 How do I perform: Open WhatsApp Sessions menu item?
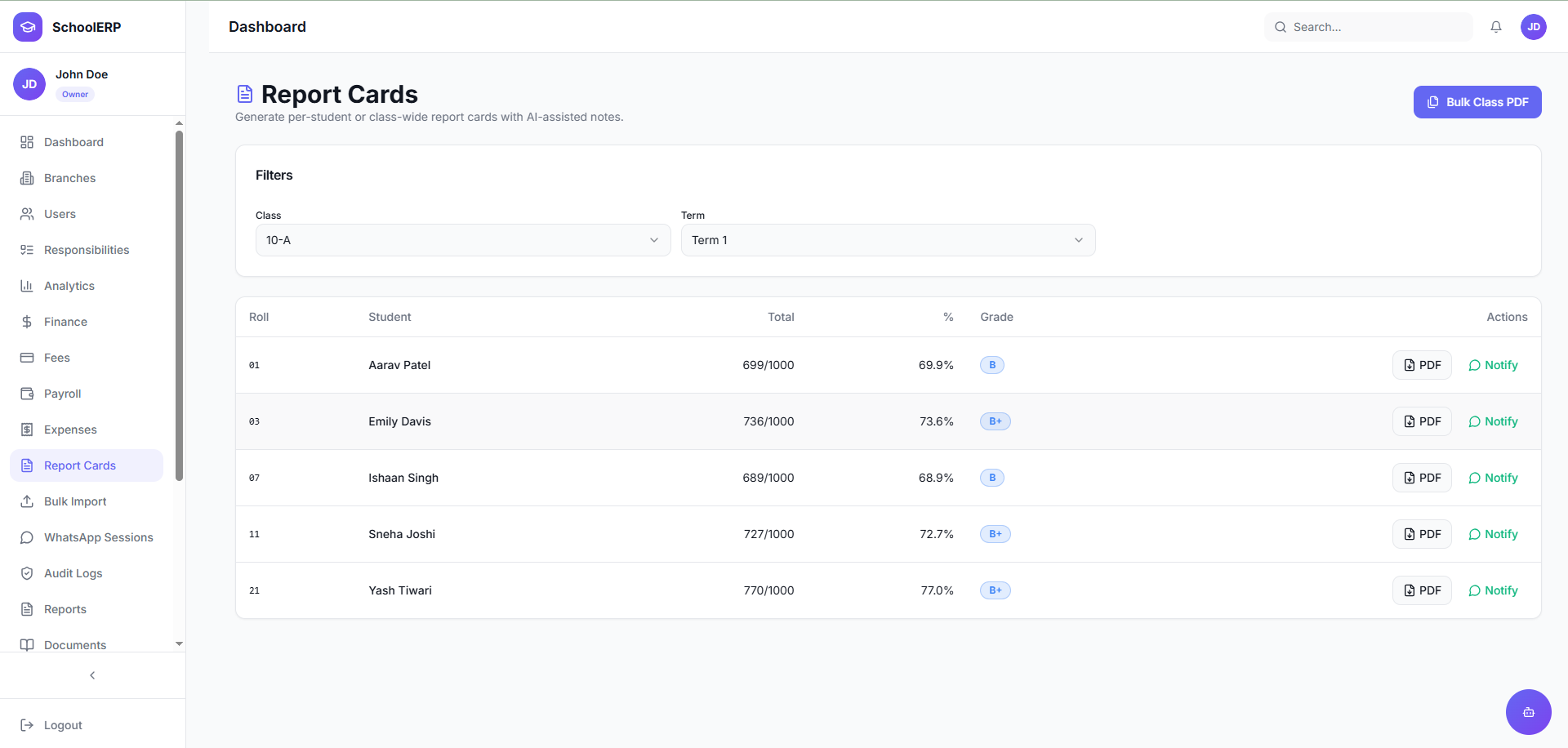coord(87,537)
